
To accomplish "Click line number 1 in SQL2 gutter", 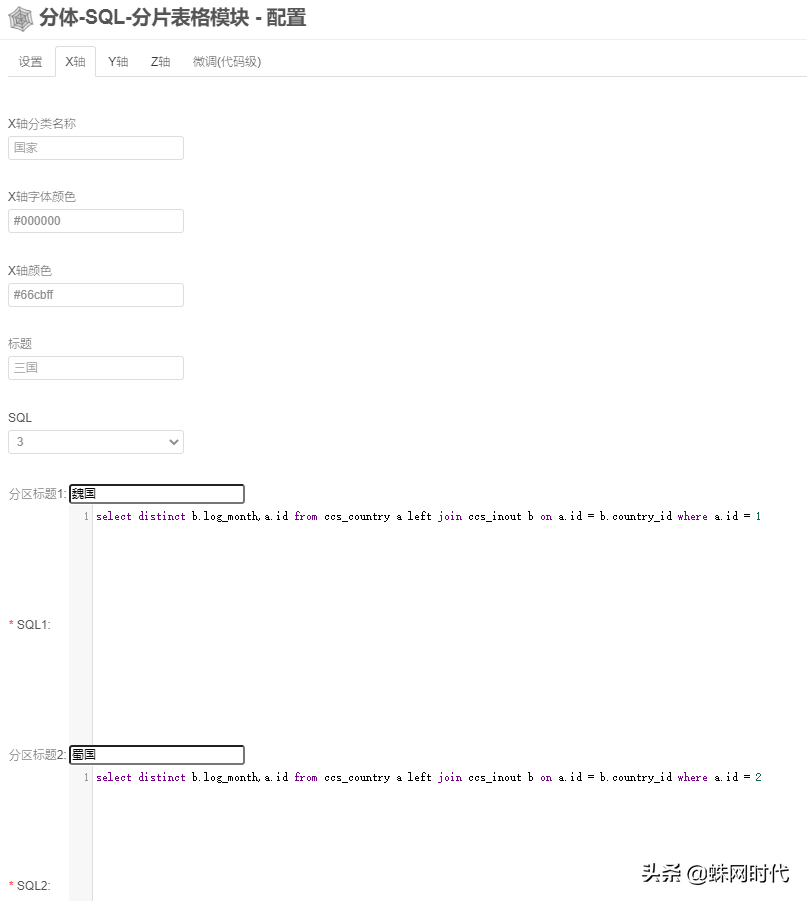I will point(86,777).
